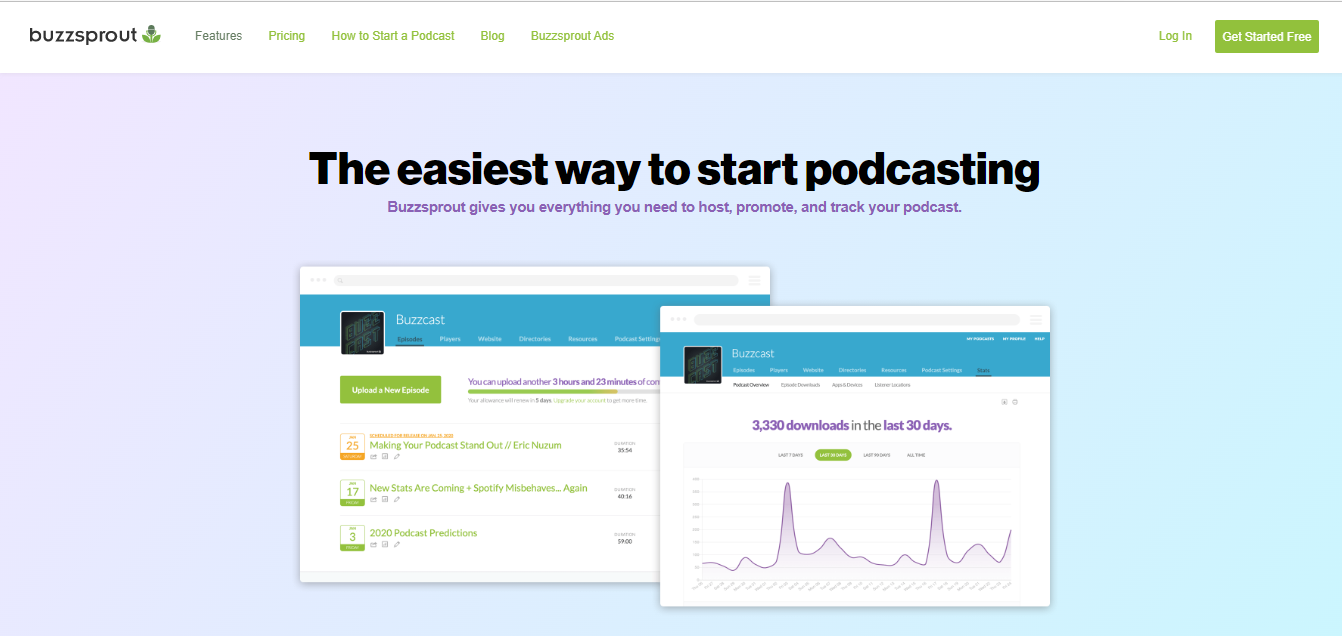Open the Buzzsprout Ads page

pyautogui.click(x=572, y=36)
